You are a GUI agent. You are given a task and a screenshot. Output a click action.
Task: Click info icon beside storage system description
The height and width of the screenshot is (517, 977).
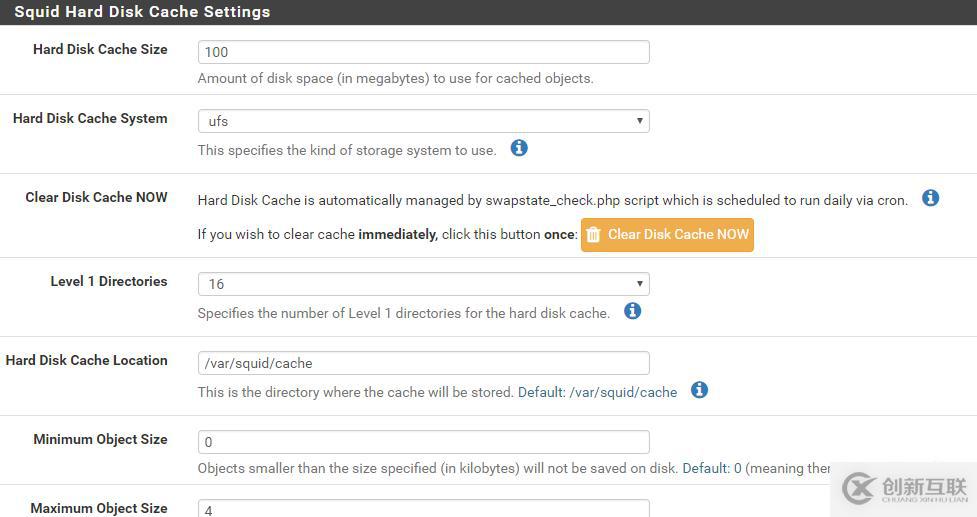[519, 148]
